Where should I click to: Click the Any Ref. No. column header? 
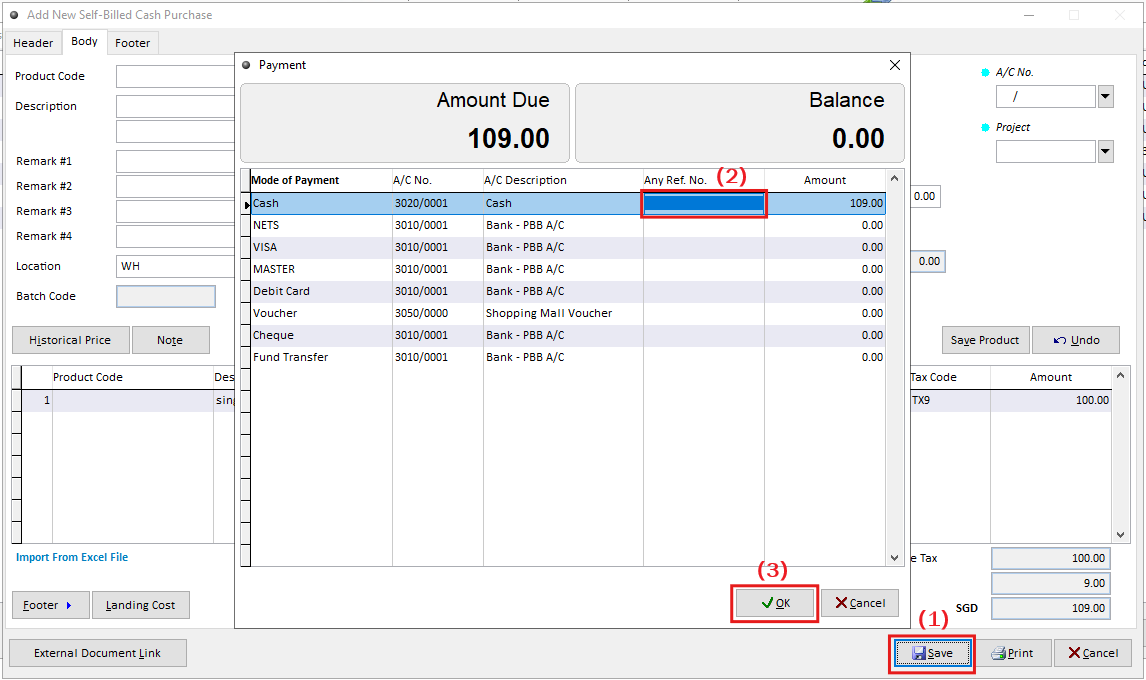pyautogui.click(x=704, y=180)
